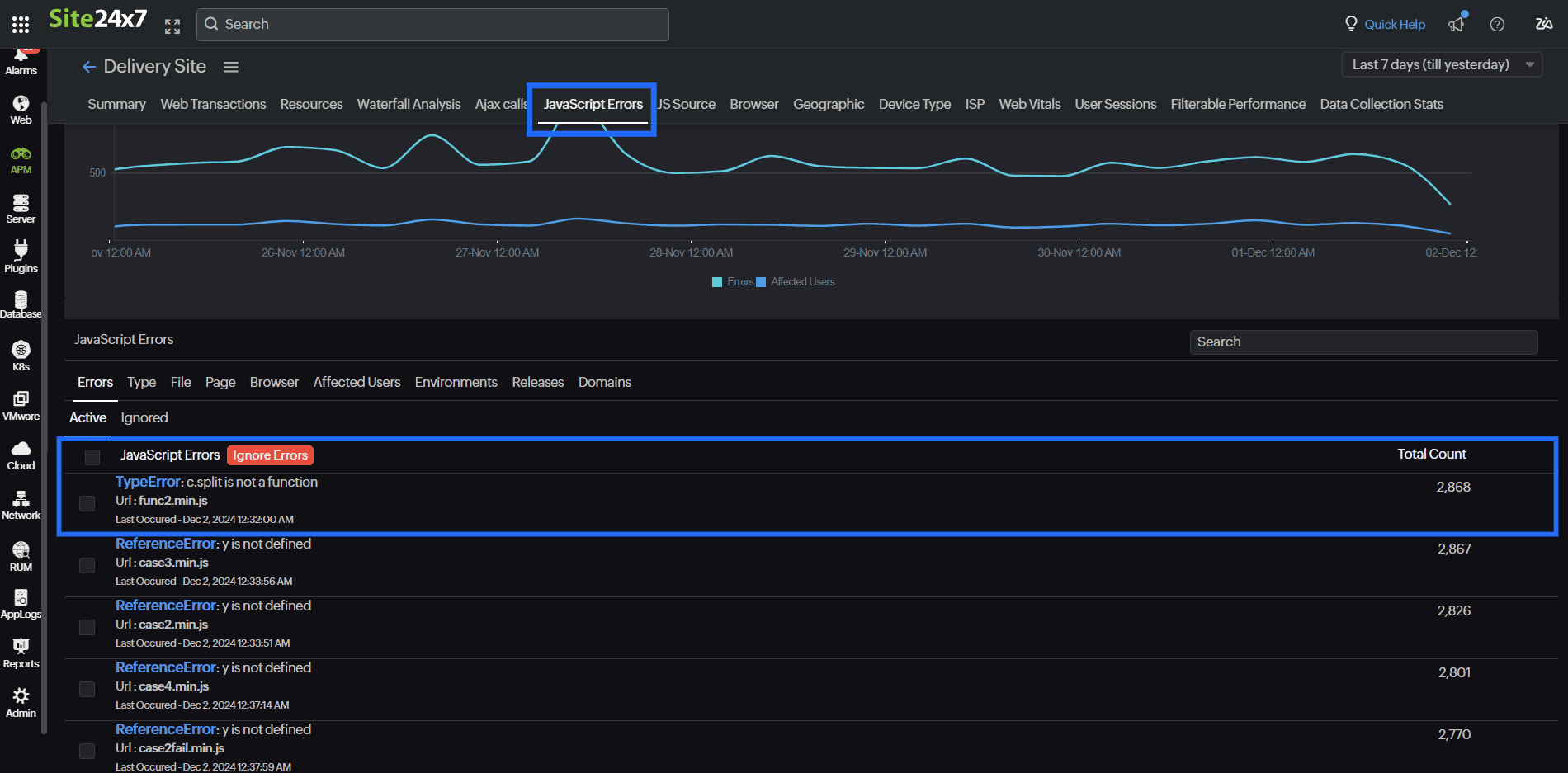The height and width of the screenshot is (773, 1568).
Task: Tick the checkbox for the case2.min.js error
Action: click(87, 627)
